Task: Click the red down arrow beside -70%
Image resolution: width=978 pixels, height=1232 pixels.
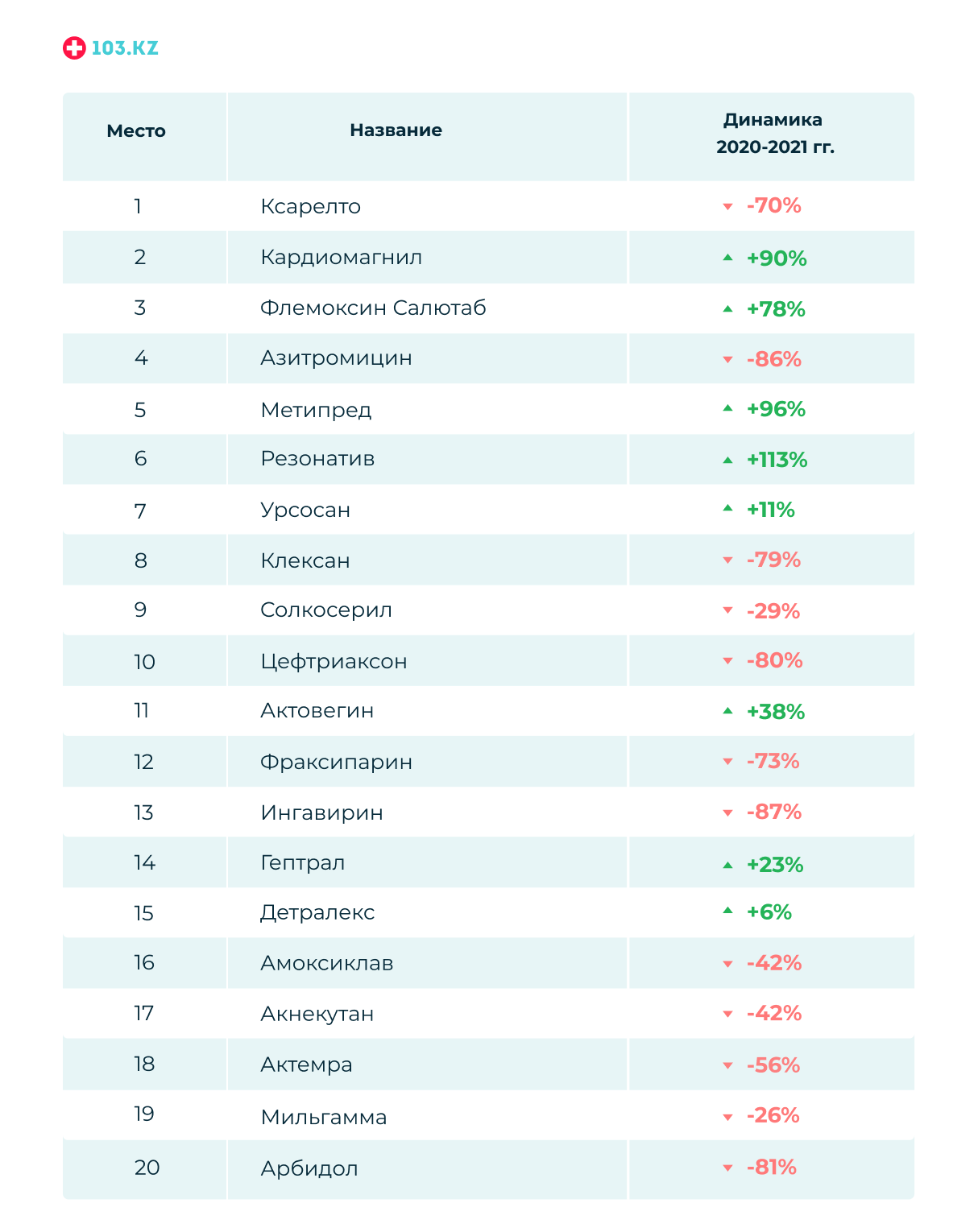Action: tap(727, 207)
